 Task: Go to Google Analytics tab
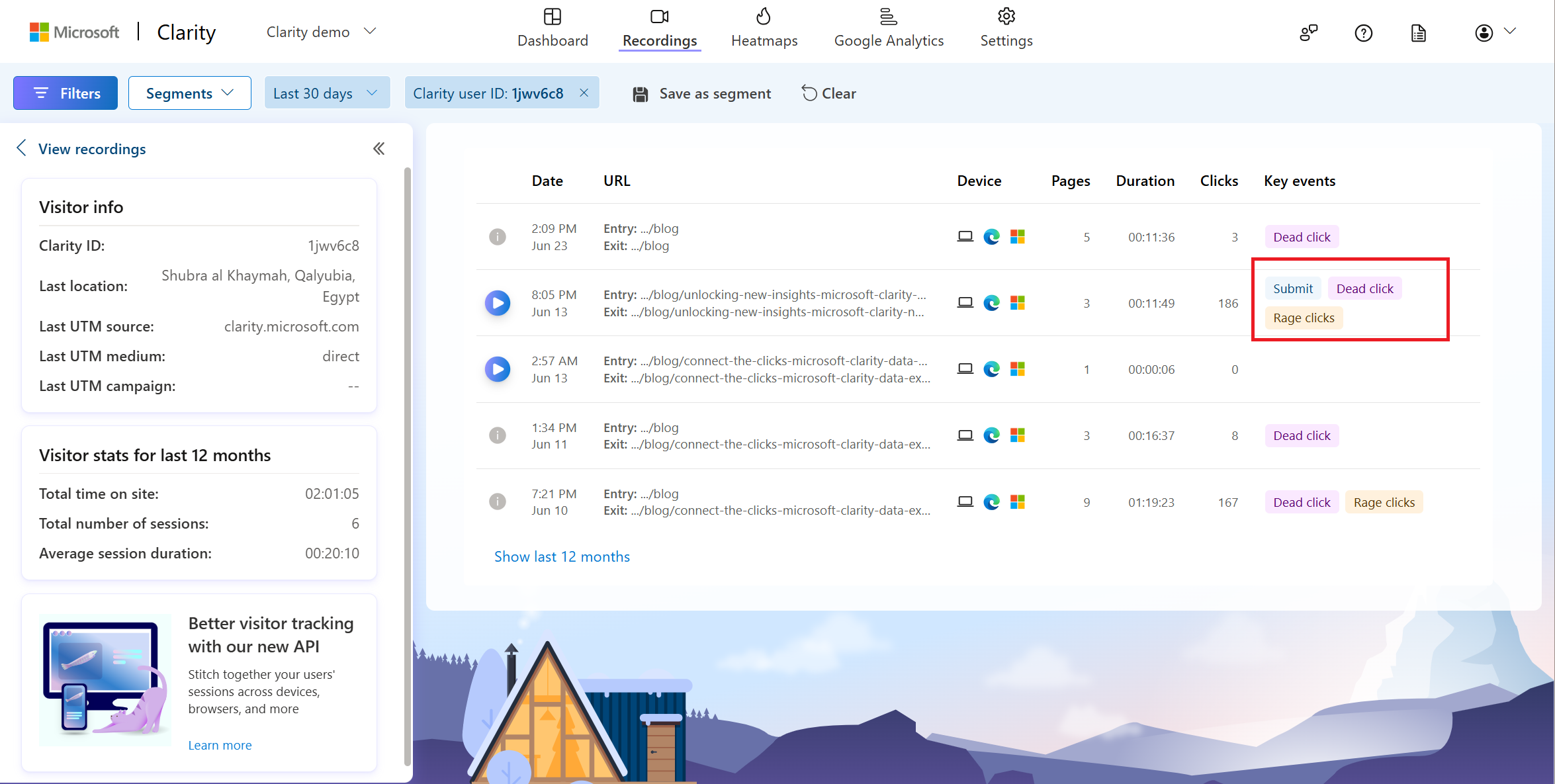click(889, 28)
